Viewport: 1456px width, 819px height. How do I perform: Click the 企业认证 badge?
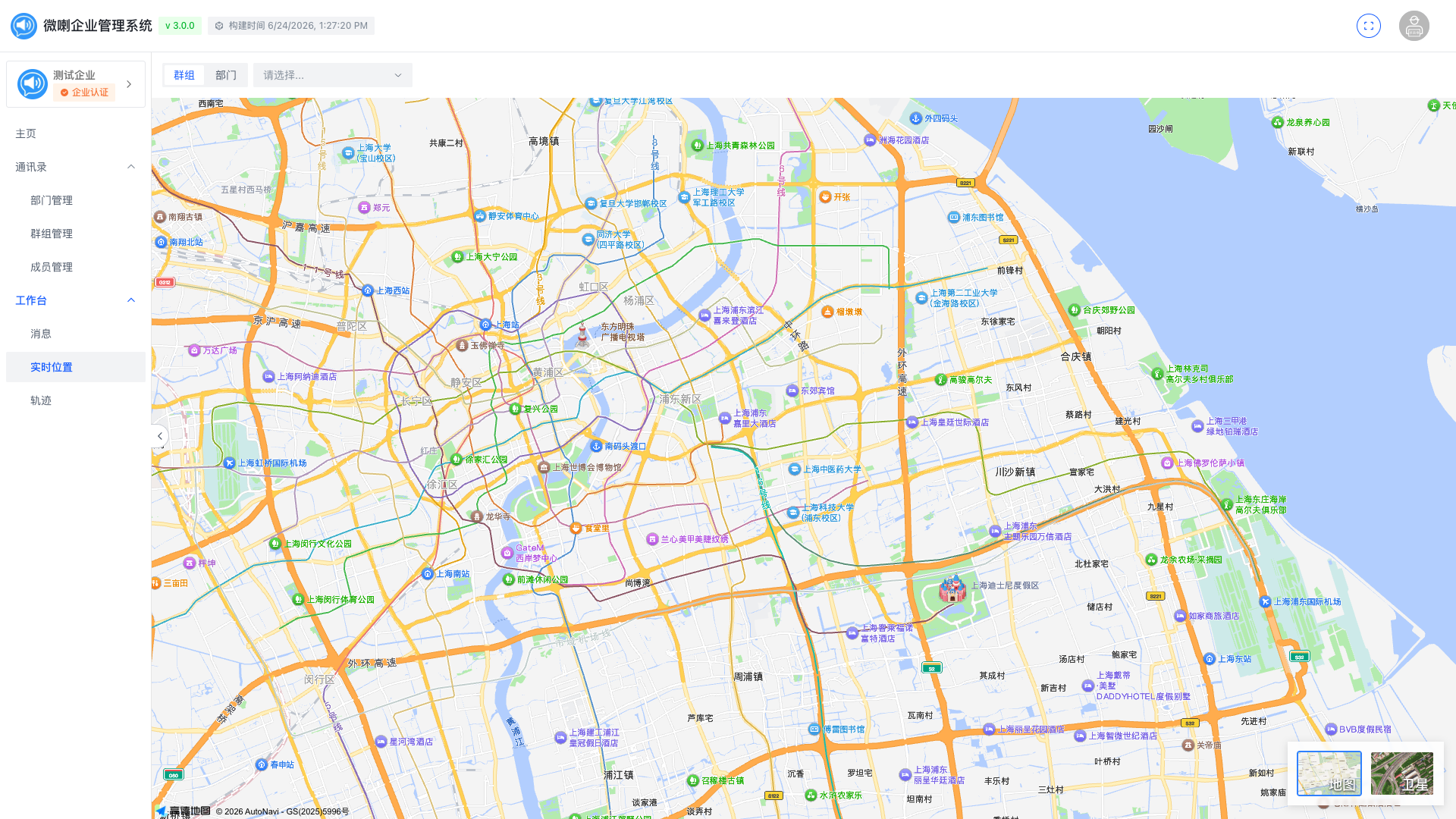click(84, 93)
